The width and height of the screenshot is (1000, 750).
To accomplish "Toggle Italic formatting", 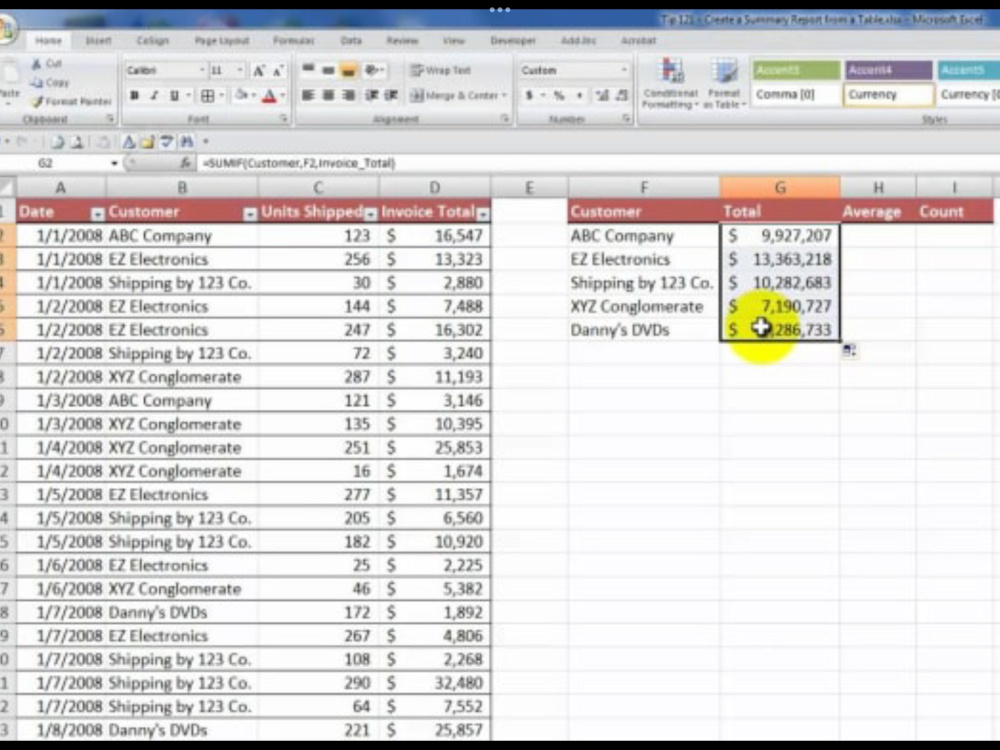I will (x=154, y=96).
